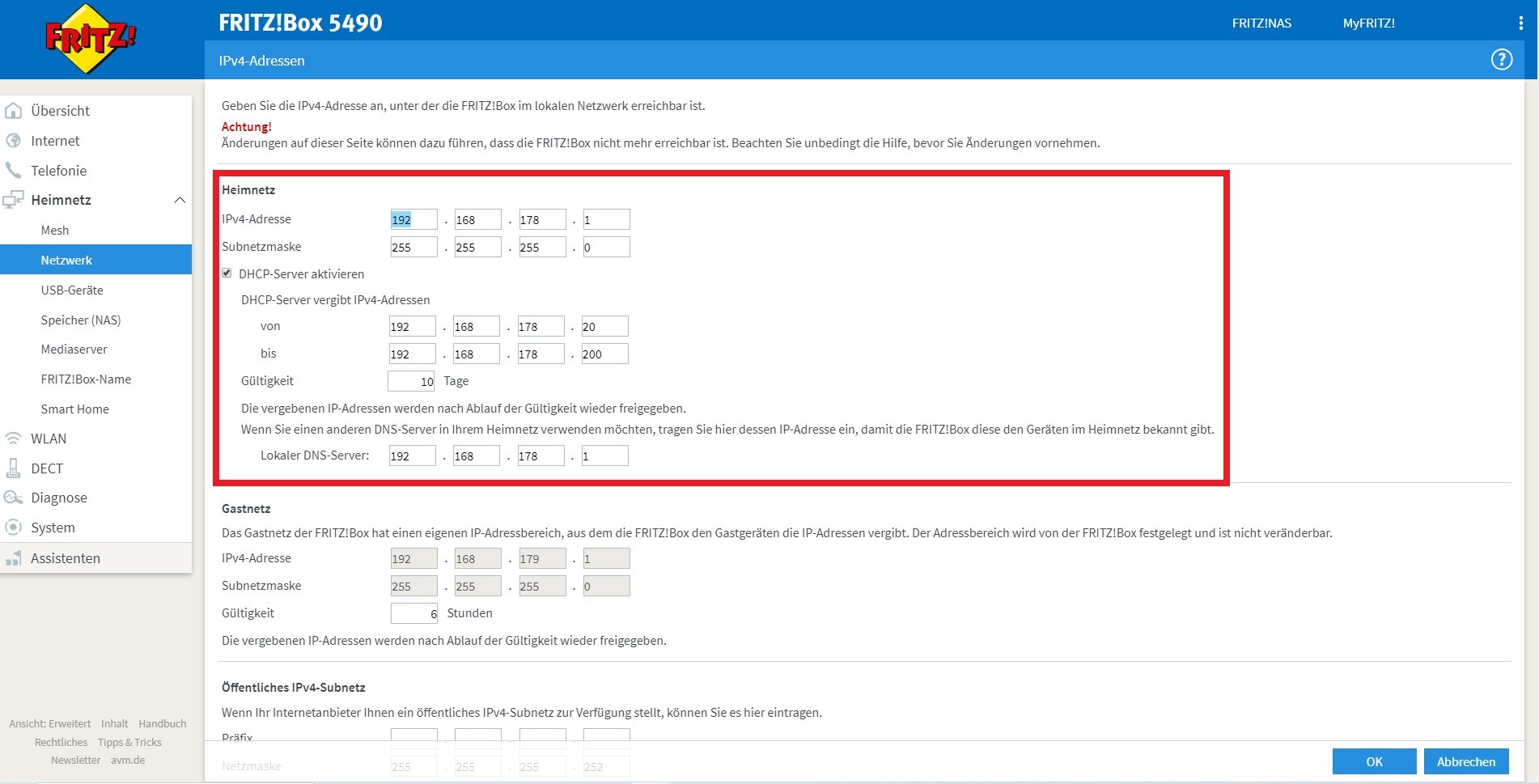Click the Assistenten wizard icon
The image size is (1539, 784).
(14, 558)
